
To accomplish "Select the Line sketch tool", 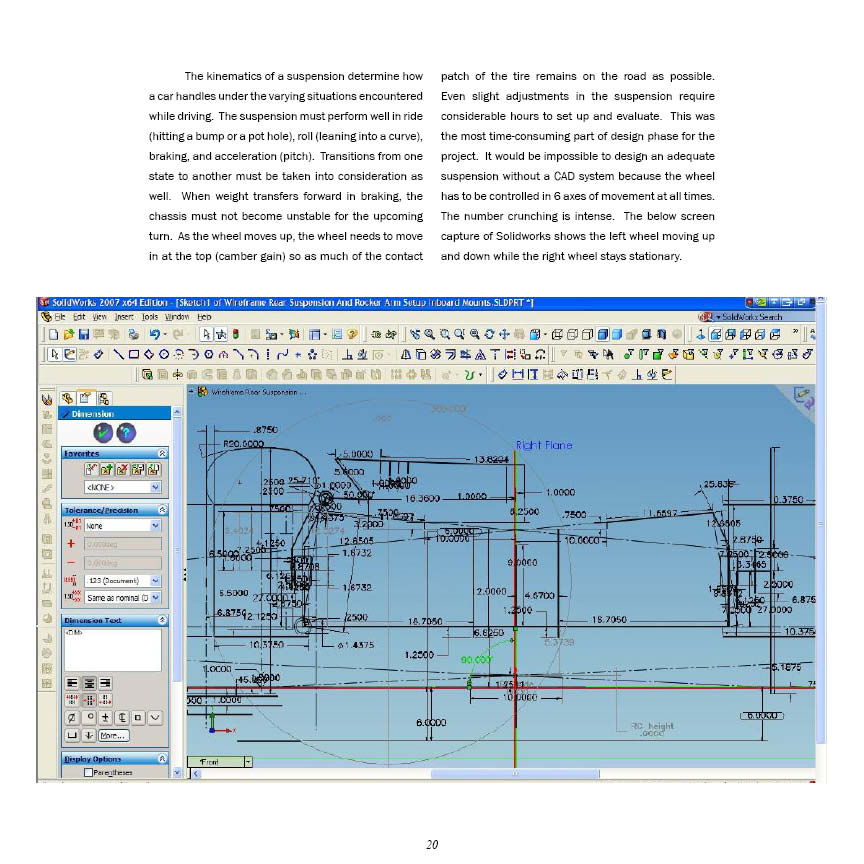I will point(119,352).
